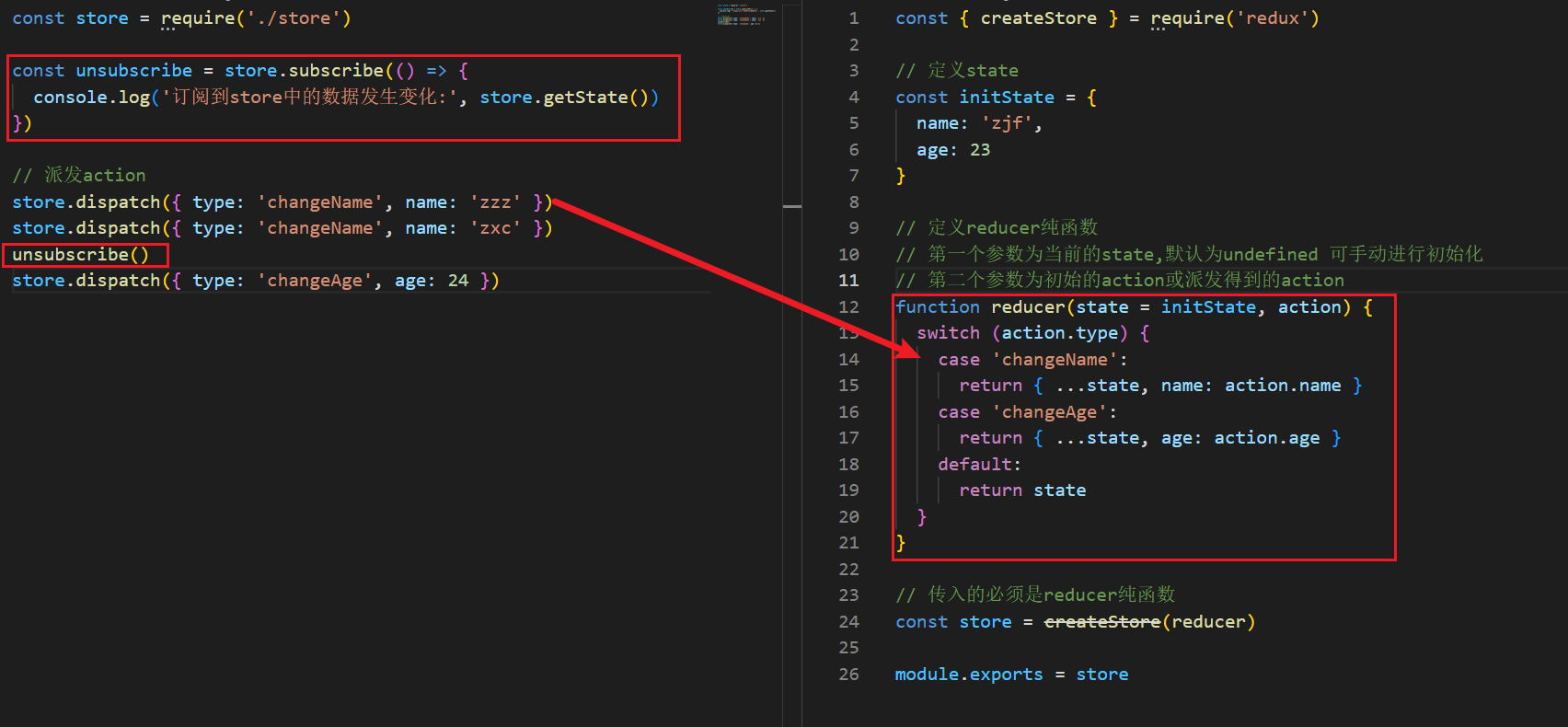Click the 'module.exports = store' line
Viewport: 1568px width, 727px height.
tap(1012, 675)
